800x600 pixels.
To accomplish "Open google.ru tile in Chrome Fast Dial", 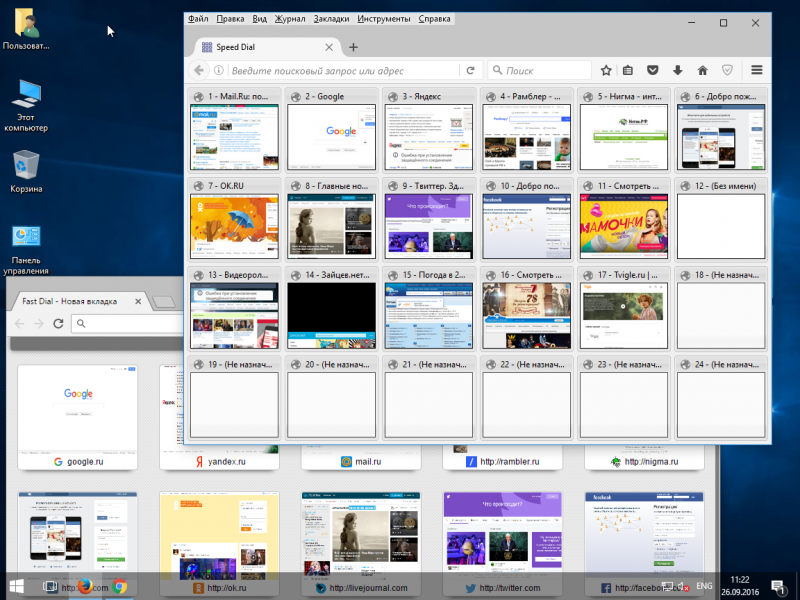I will pyautogui.click(x=78, y=417).
